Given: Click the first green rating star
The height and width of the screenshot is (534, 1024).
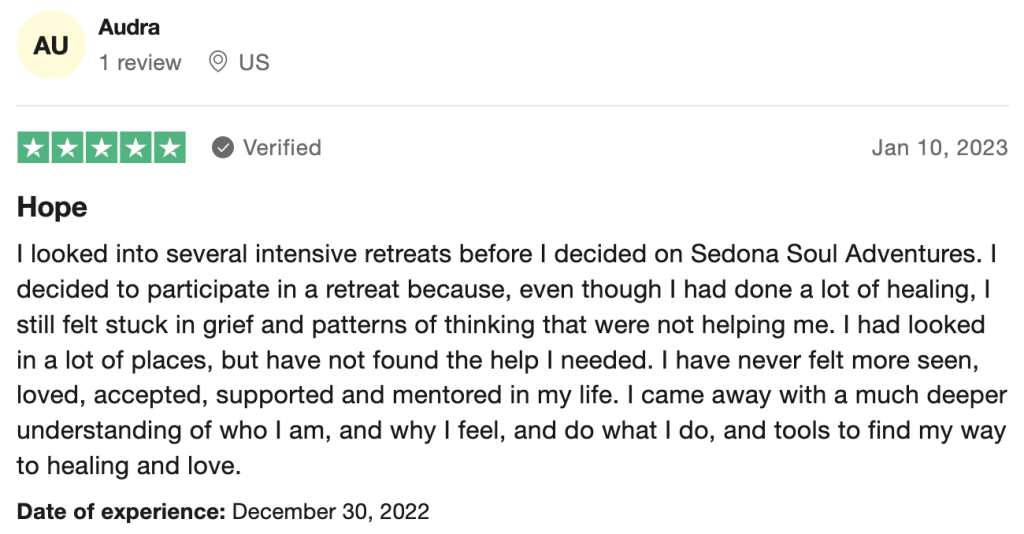Looking at the screenshot, I should [33, 148].
